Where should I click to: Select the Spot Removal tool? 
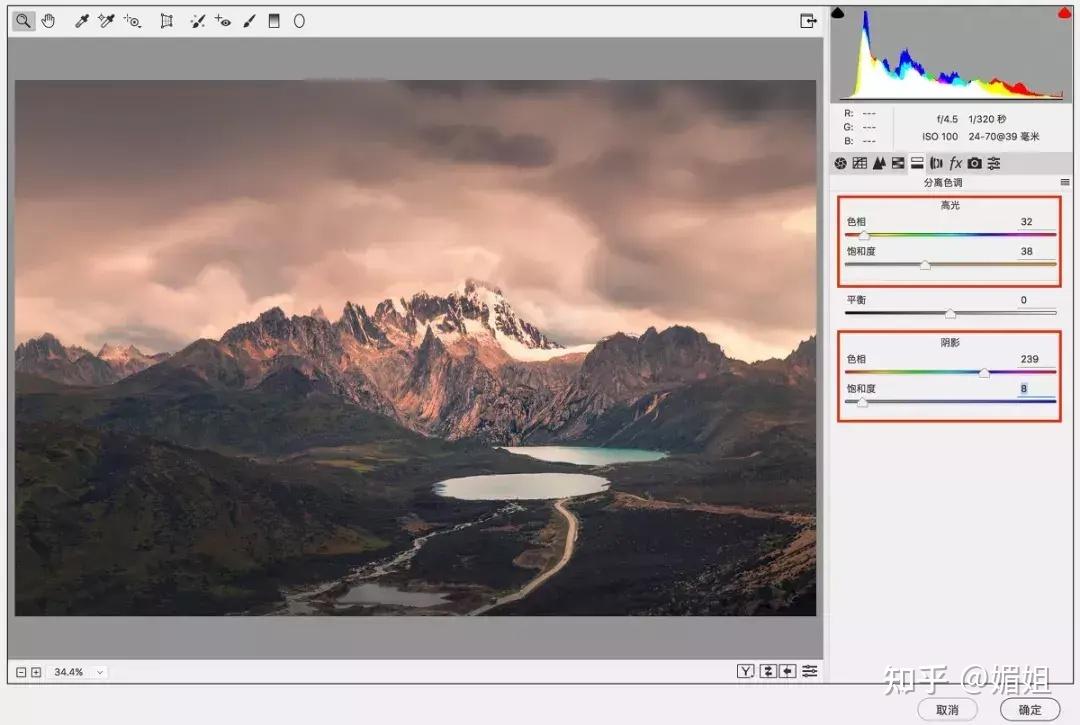pyautogui.click(x=198, y=21)
